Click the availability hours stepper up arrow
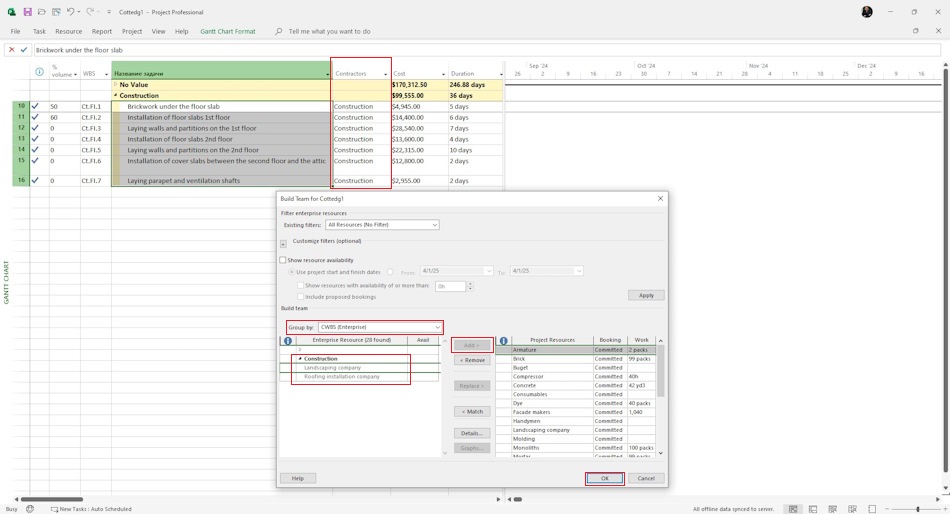The height and width of the screenshot is (514, 950). pos(470,284)
